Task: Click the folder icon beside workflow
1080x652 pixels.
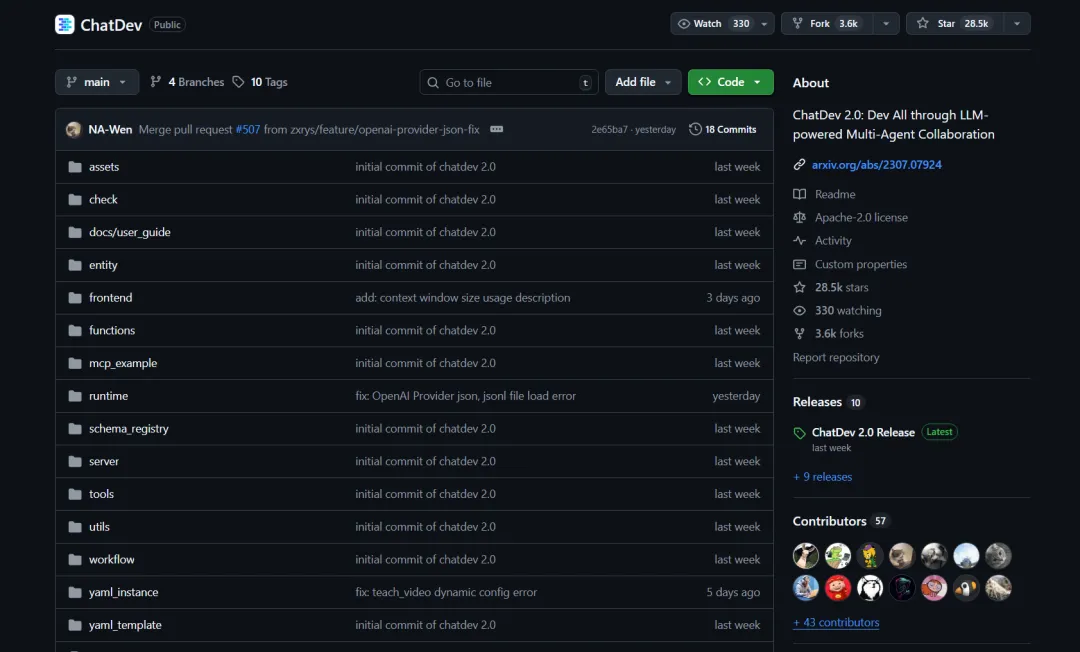Action: point(75,559)
